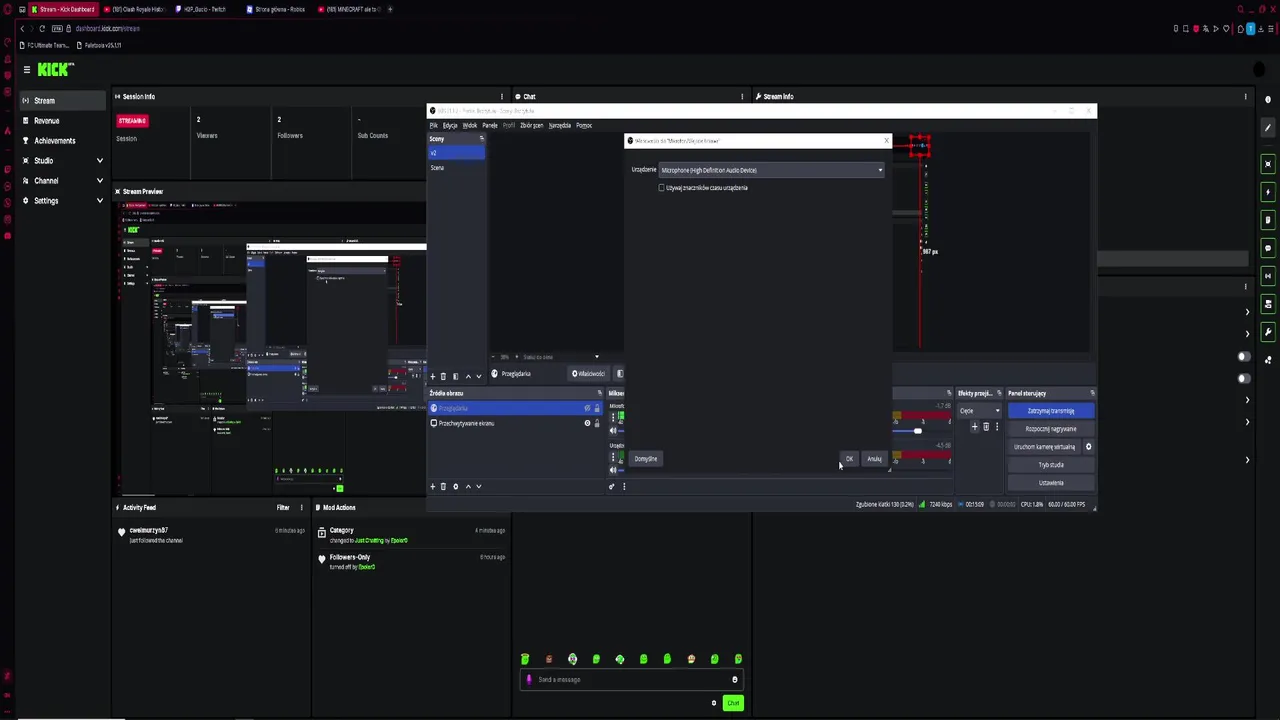1280x720 pixels.
Task: Enable Używaj znaczników czasu urządzenia checkbox
Action: 661,188
